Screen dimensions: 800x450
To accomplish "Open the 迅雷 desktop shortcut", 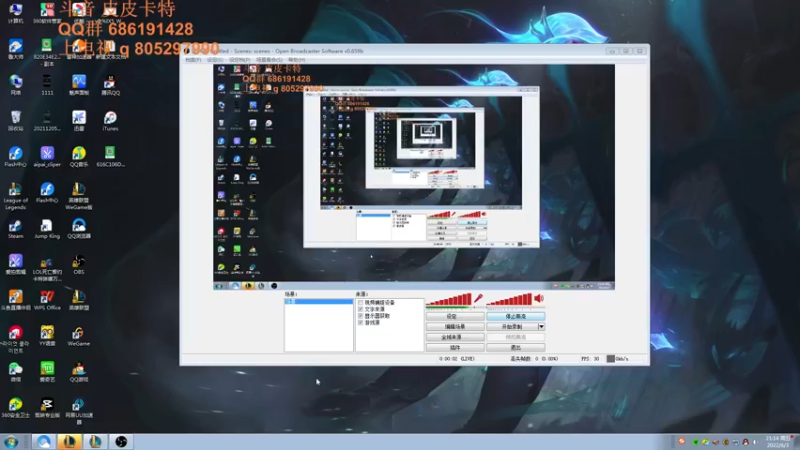I will coord(79,121).
